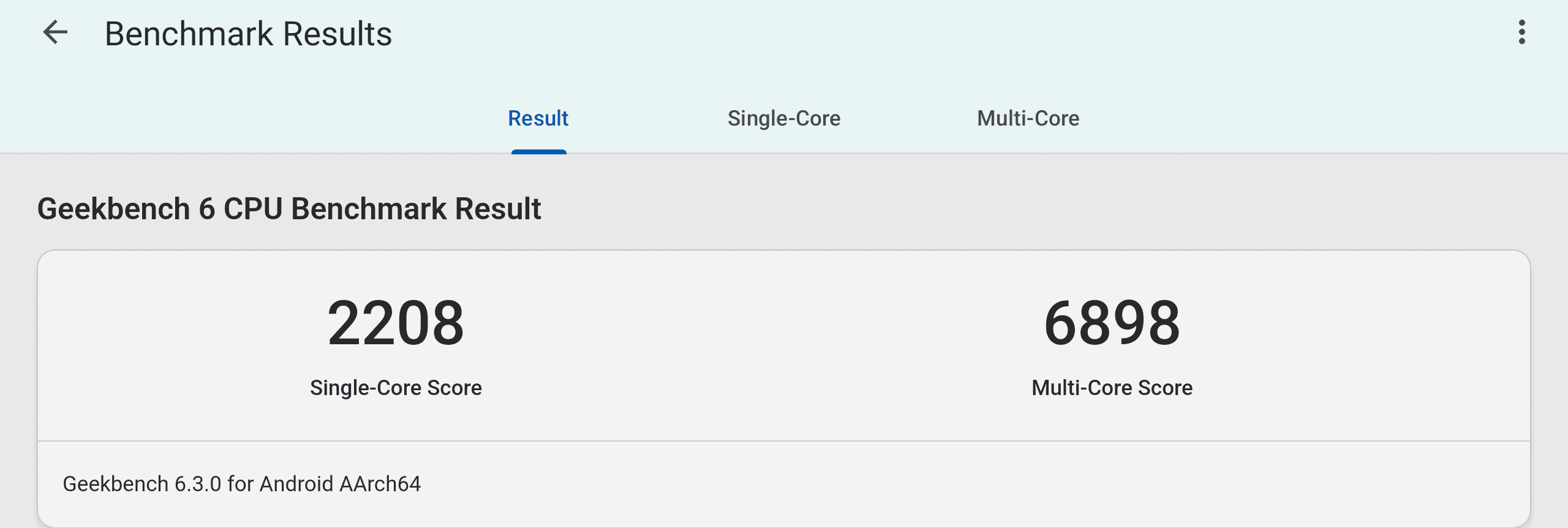The image size is (1568, 528).
Task: Tap the back arrow icon
Action: coord(55,32)
